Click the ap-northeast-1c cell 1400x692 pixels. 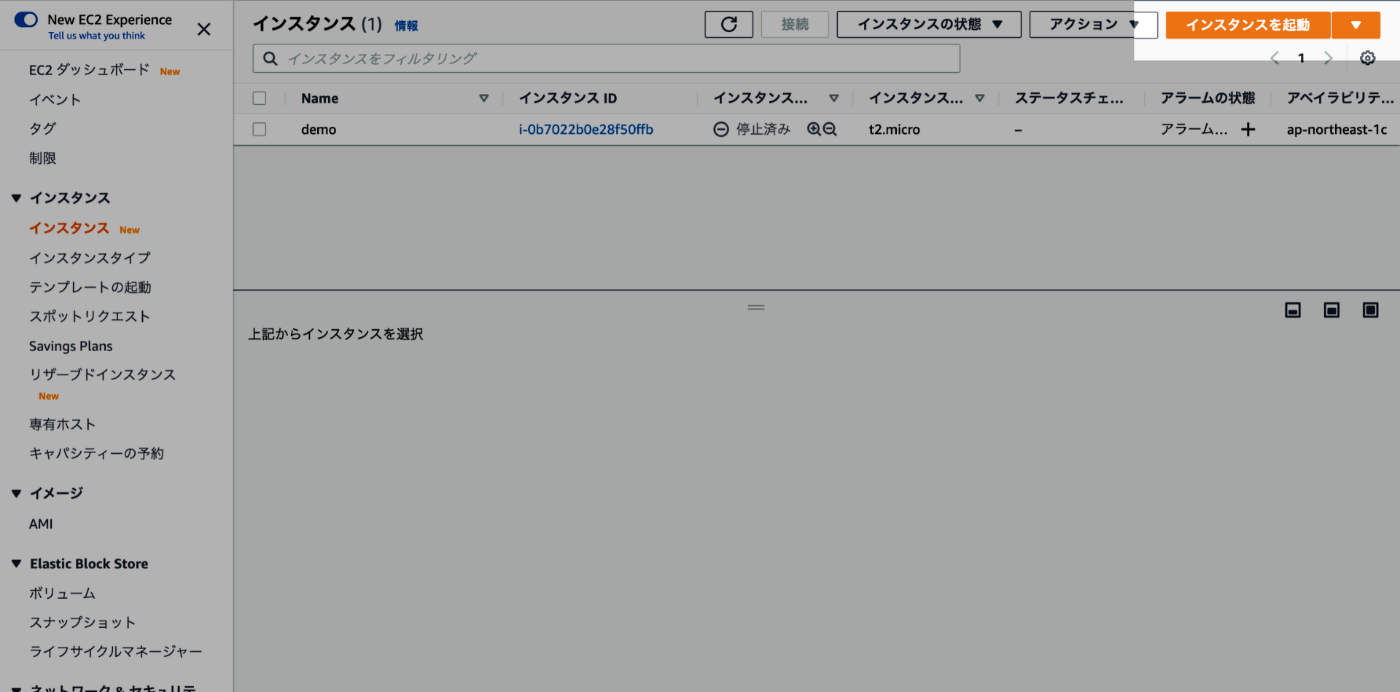tap(1337, 129)
